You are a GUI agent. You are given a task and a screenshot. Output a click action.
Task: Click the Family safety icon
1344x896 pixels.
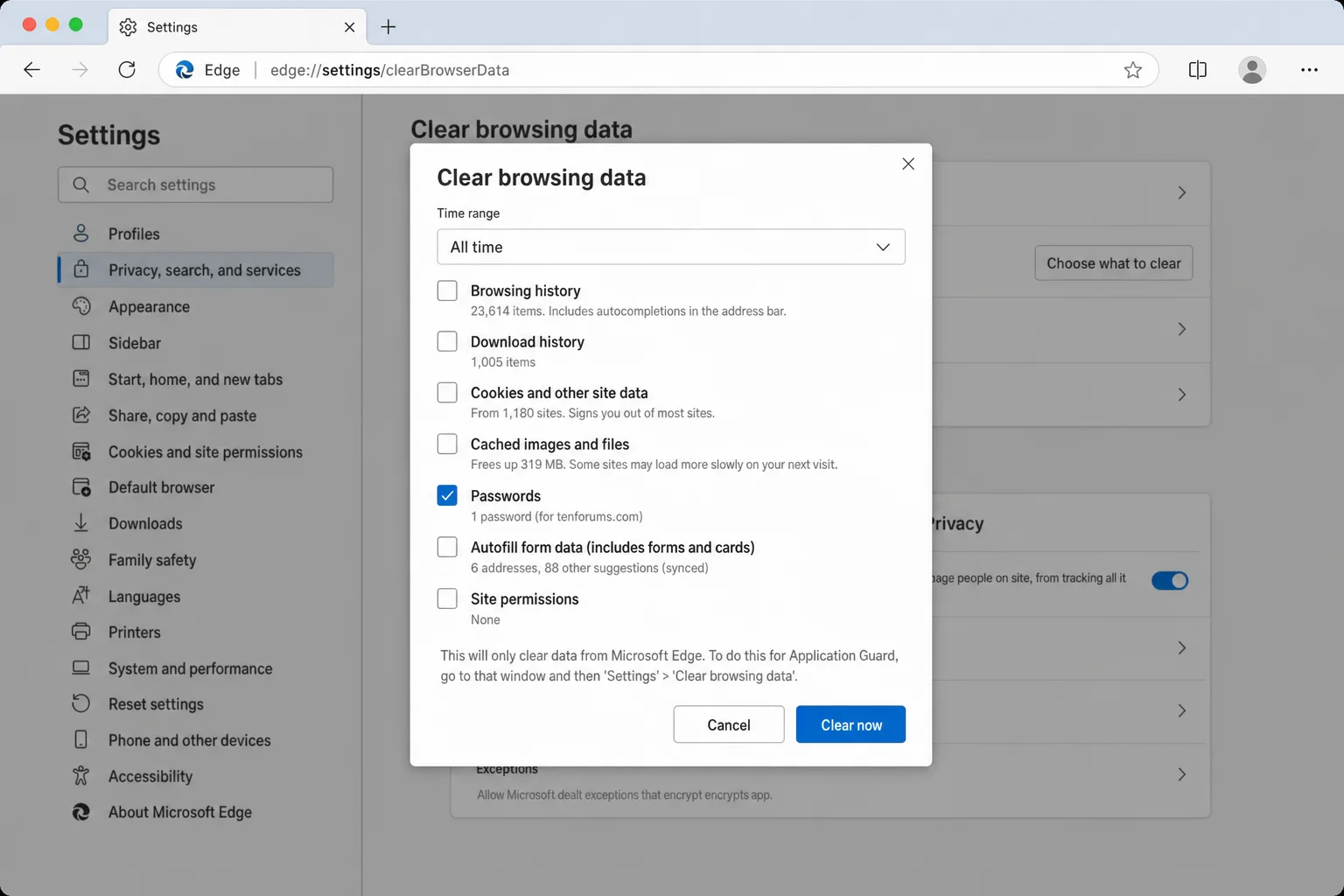(x=81, y=559)
